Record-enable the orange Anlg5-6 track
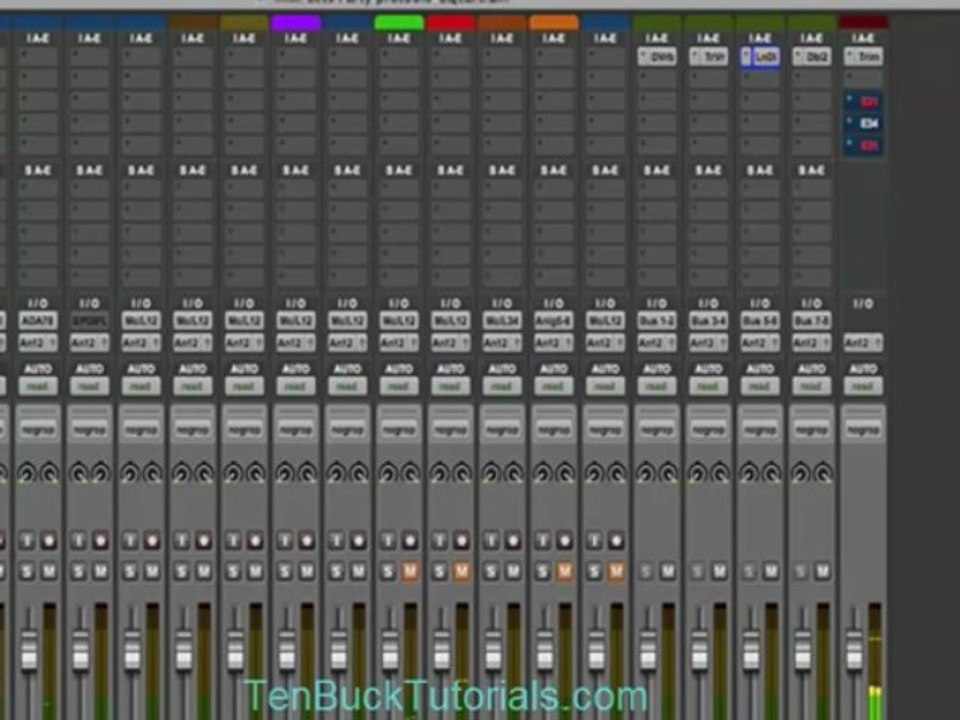This screenshot has height=720, width=960. [564, 541]
